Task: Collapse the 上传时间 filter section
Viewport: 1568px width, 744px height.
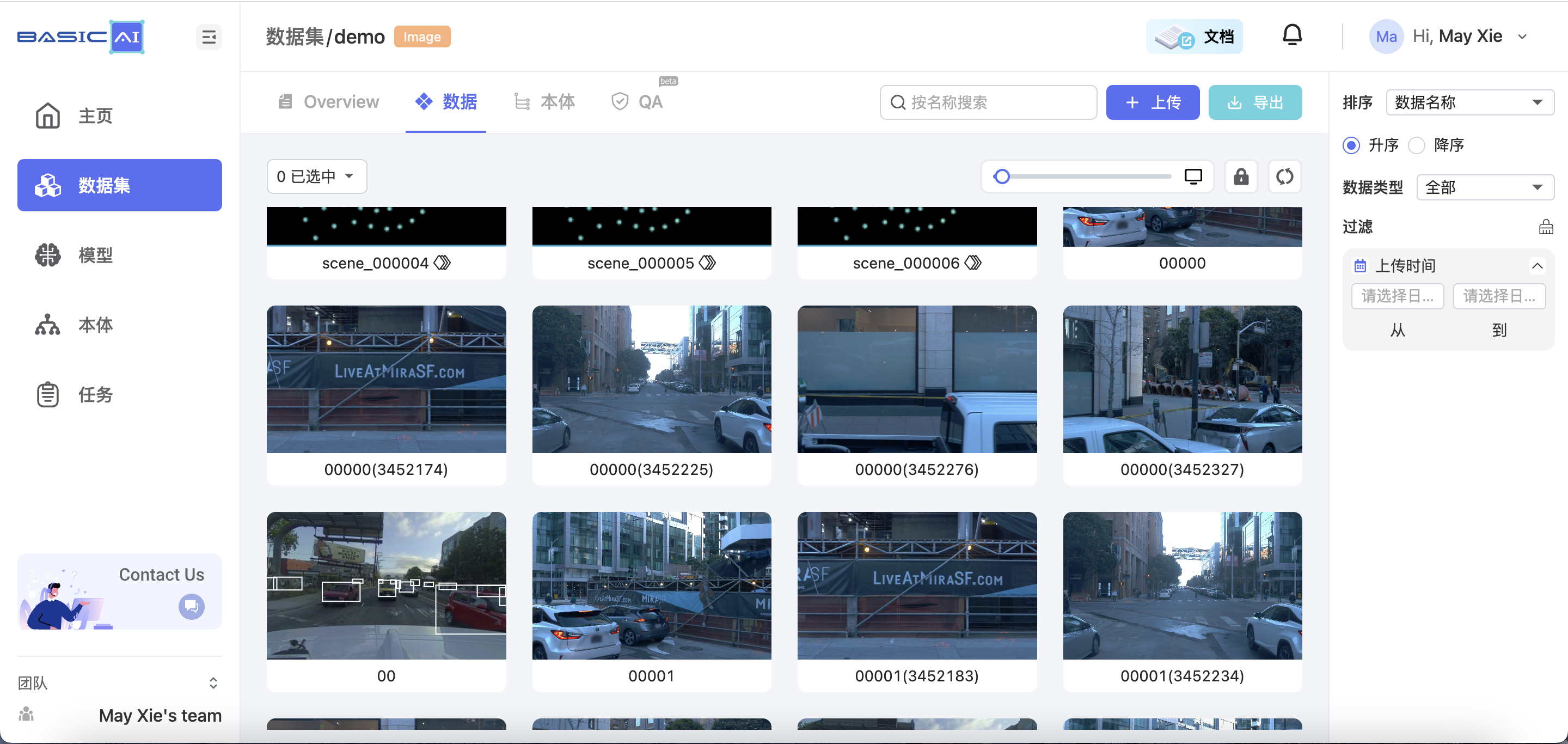Action: (1537, 266)
